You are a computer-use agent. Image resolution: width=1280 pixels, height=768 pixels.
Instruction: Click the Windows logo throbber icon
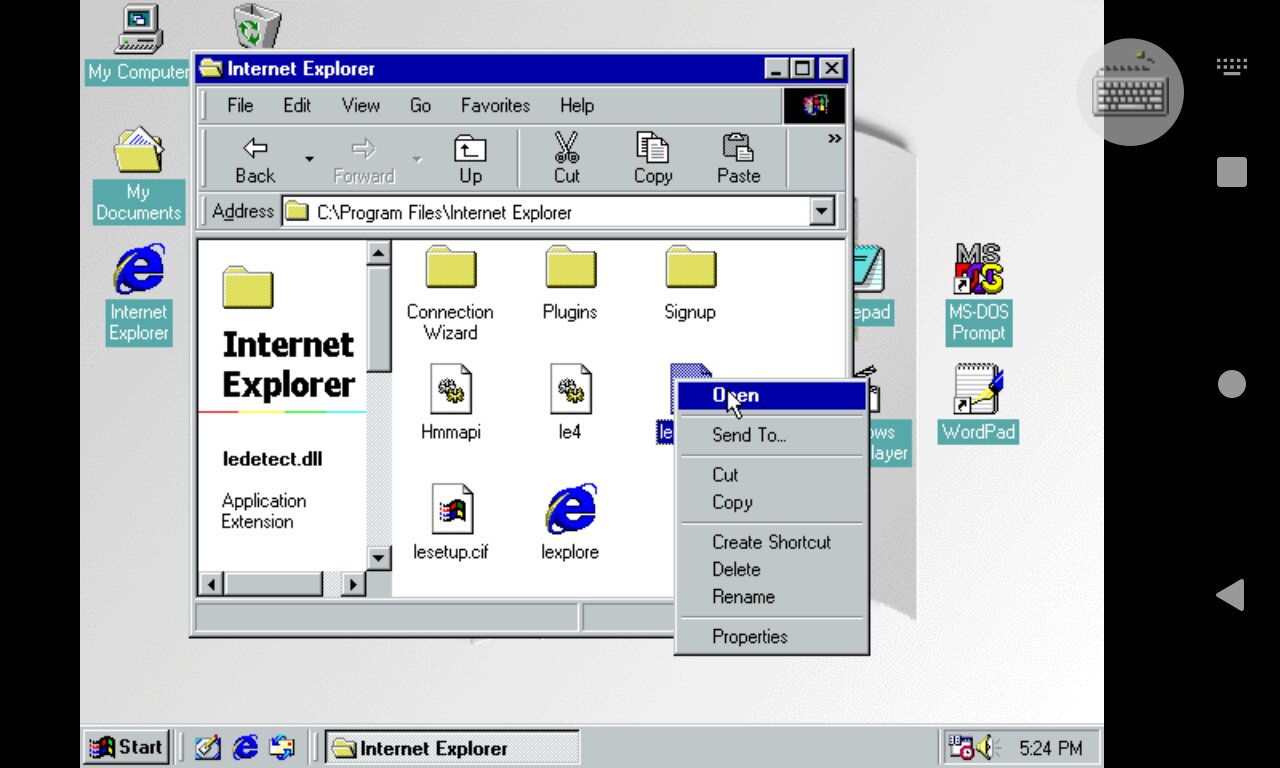(814, 105)
